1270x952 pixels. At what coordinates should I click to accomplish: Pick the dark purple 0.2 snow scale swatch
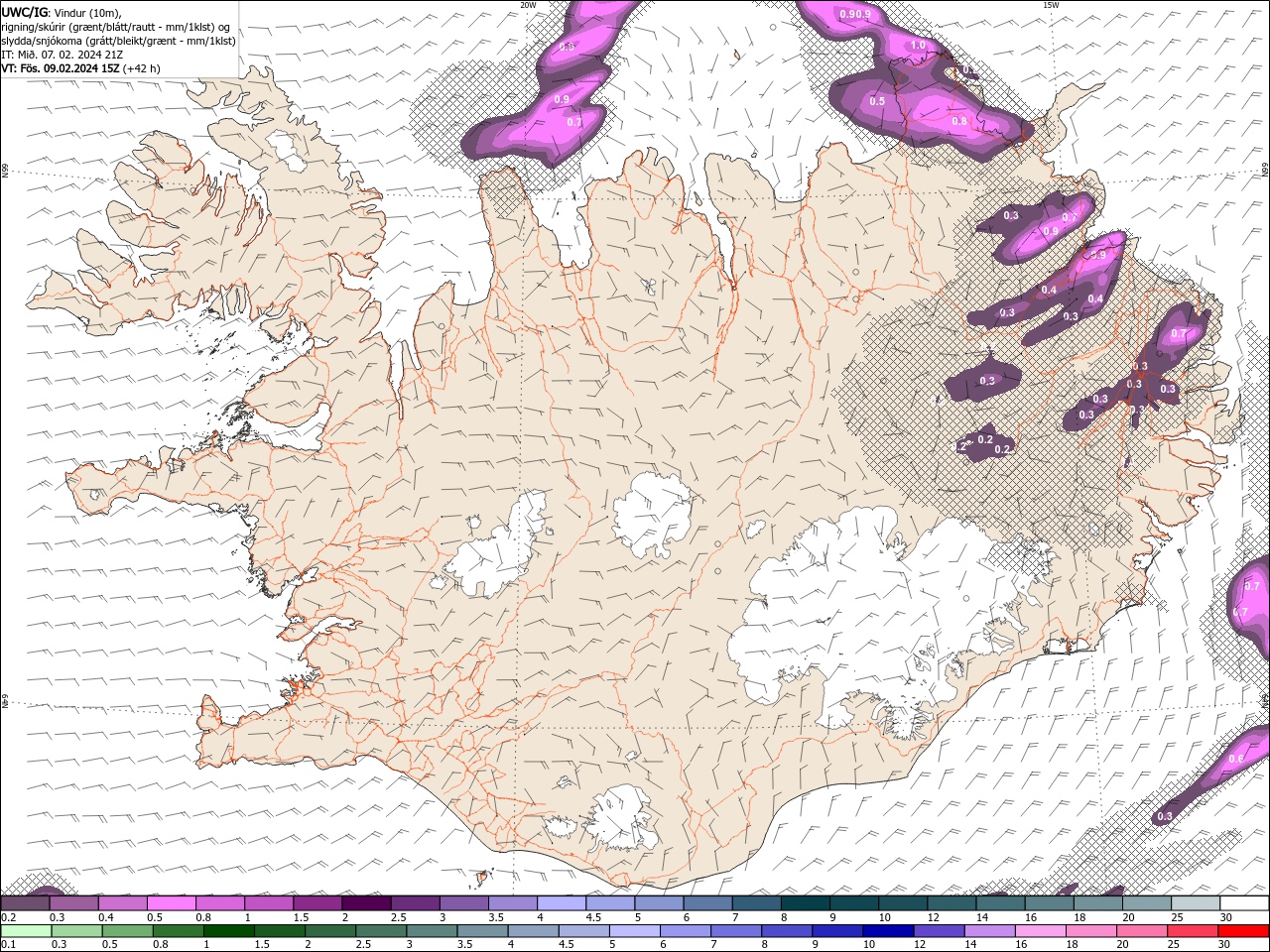tap(25, 903)
